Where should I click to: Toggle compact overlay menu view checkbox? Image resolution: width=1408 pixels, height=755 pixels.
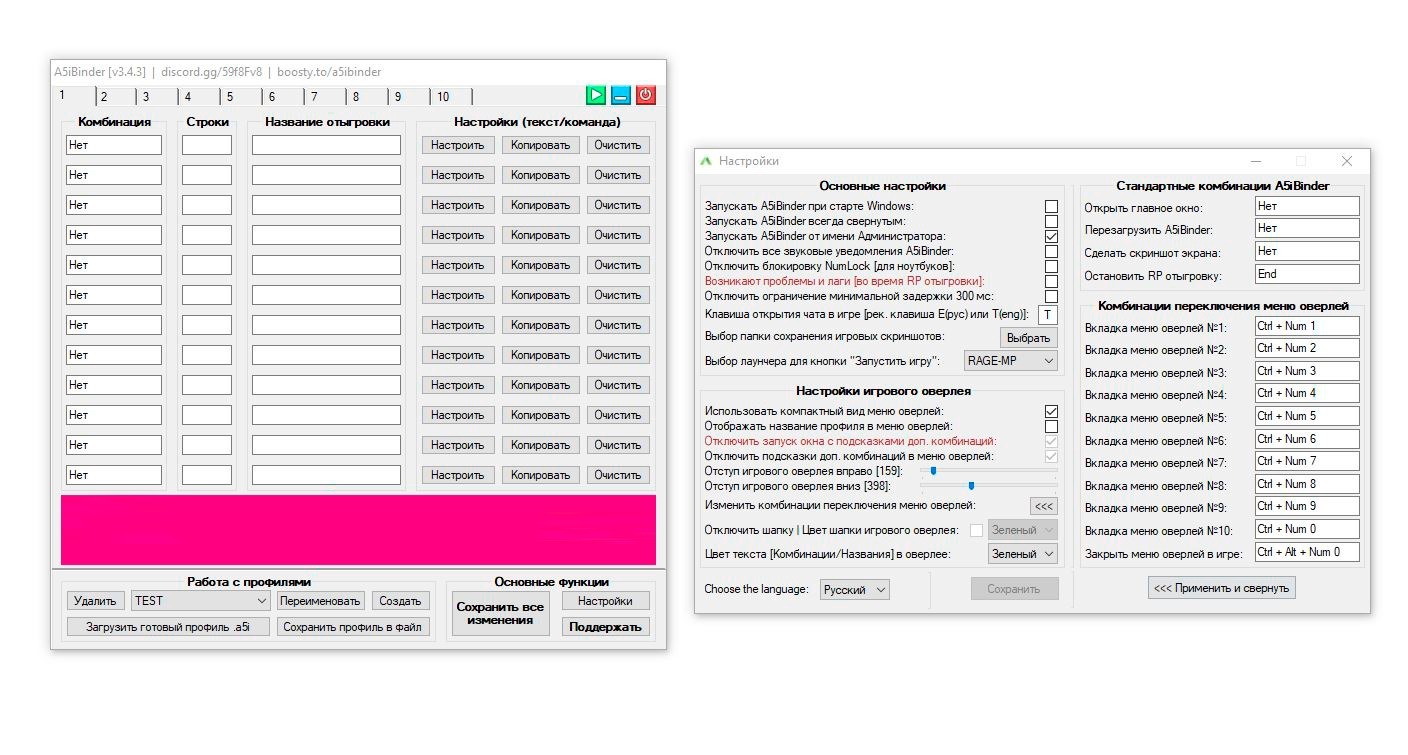(1051, 411)
